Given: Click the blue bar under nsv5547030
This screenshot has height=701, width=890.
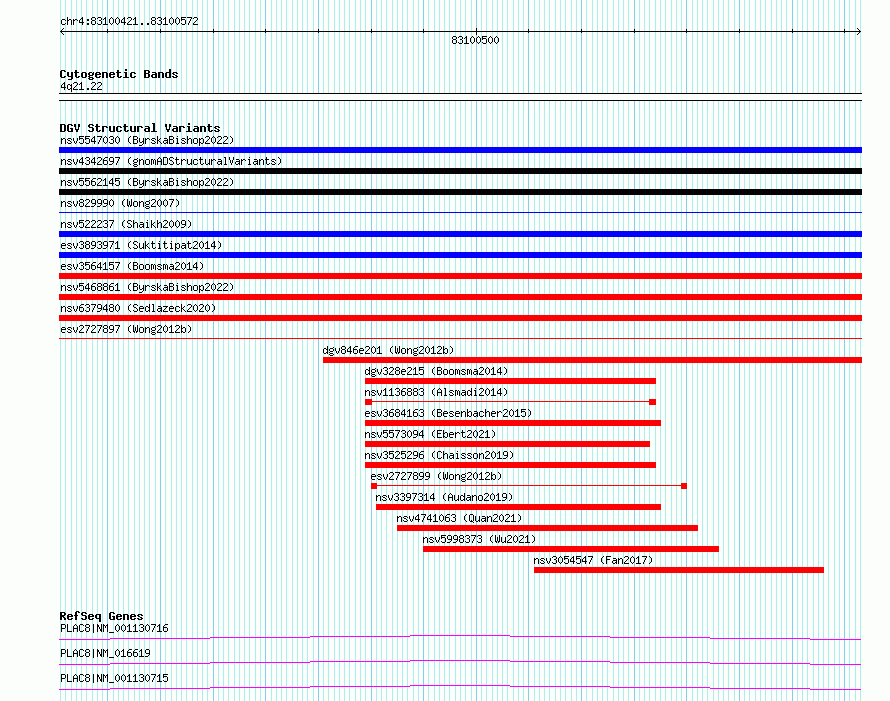Looking at the screenshot, I should (x=460, y=150).
